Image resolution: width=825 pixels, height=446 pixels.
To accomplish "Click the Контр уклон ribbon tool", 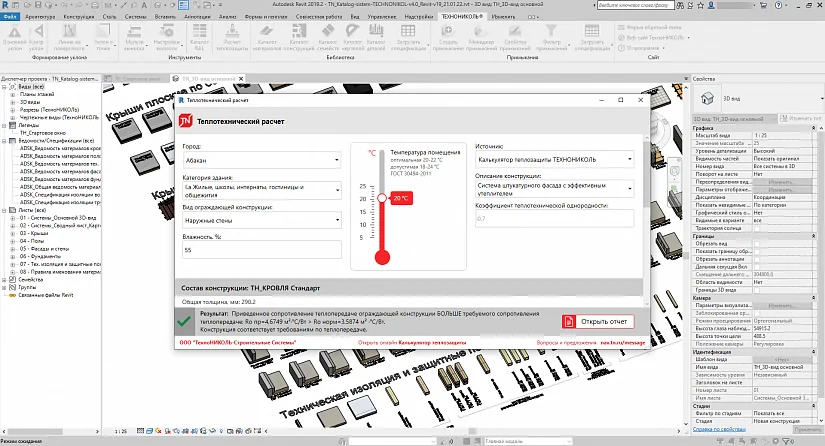I will [36, 37].
